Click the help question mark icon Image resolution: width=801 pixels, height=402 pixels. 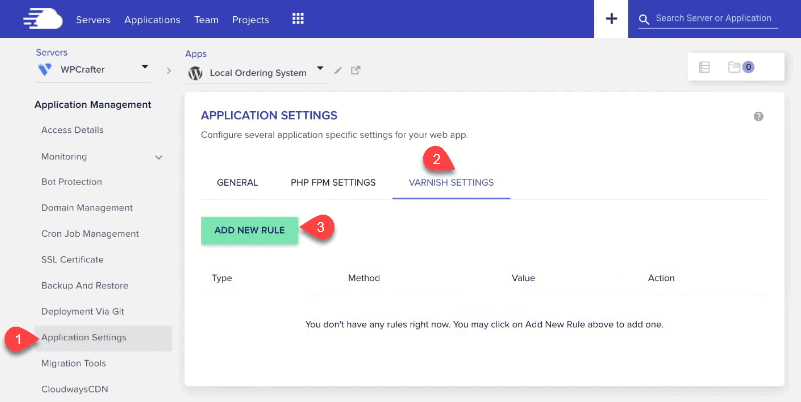coord(758,117)
